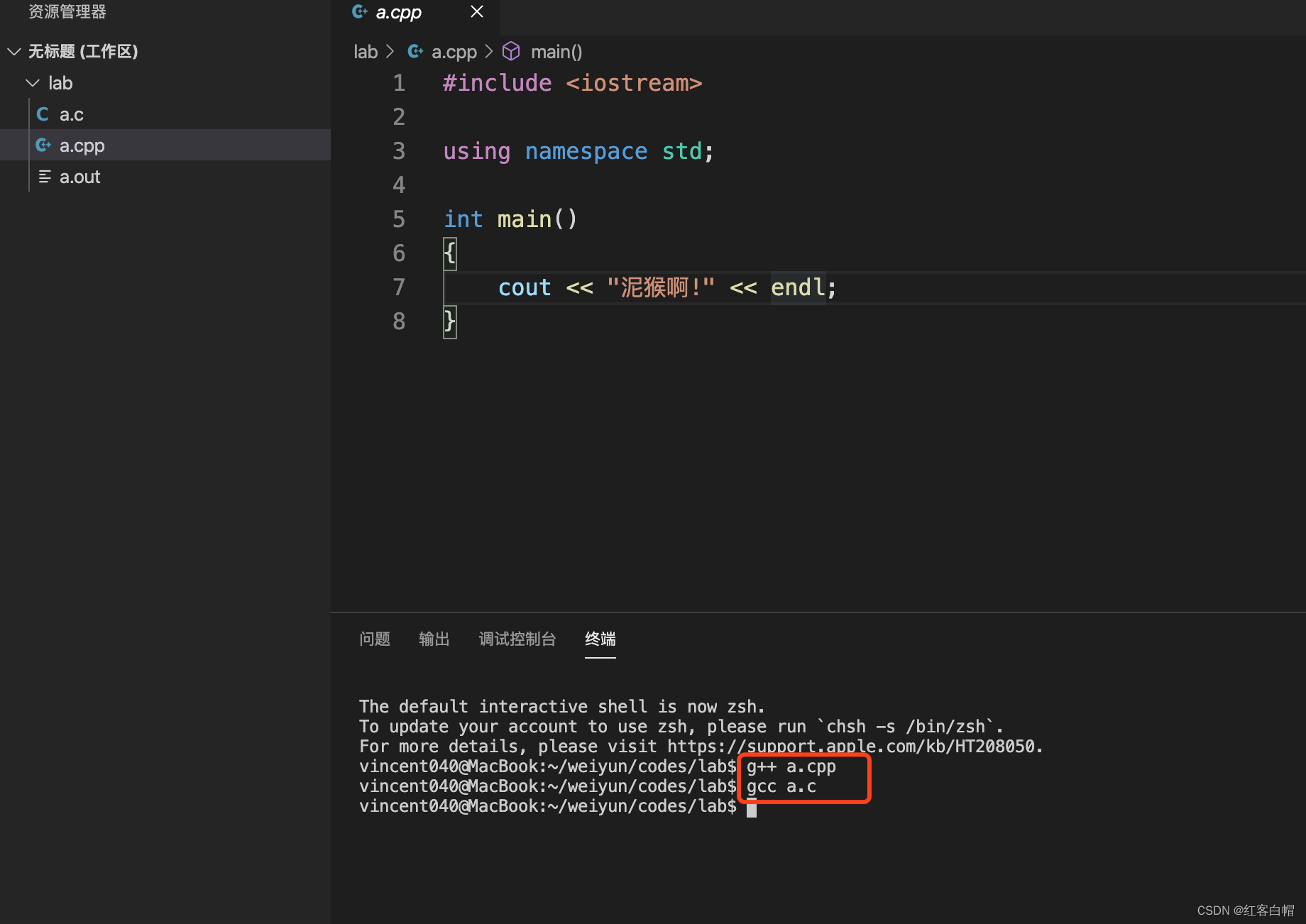Switch to the 问题 panel tab

[375, 639]
